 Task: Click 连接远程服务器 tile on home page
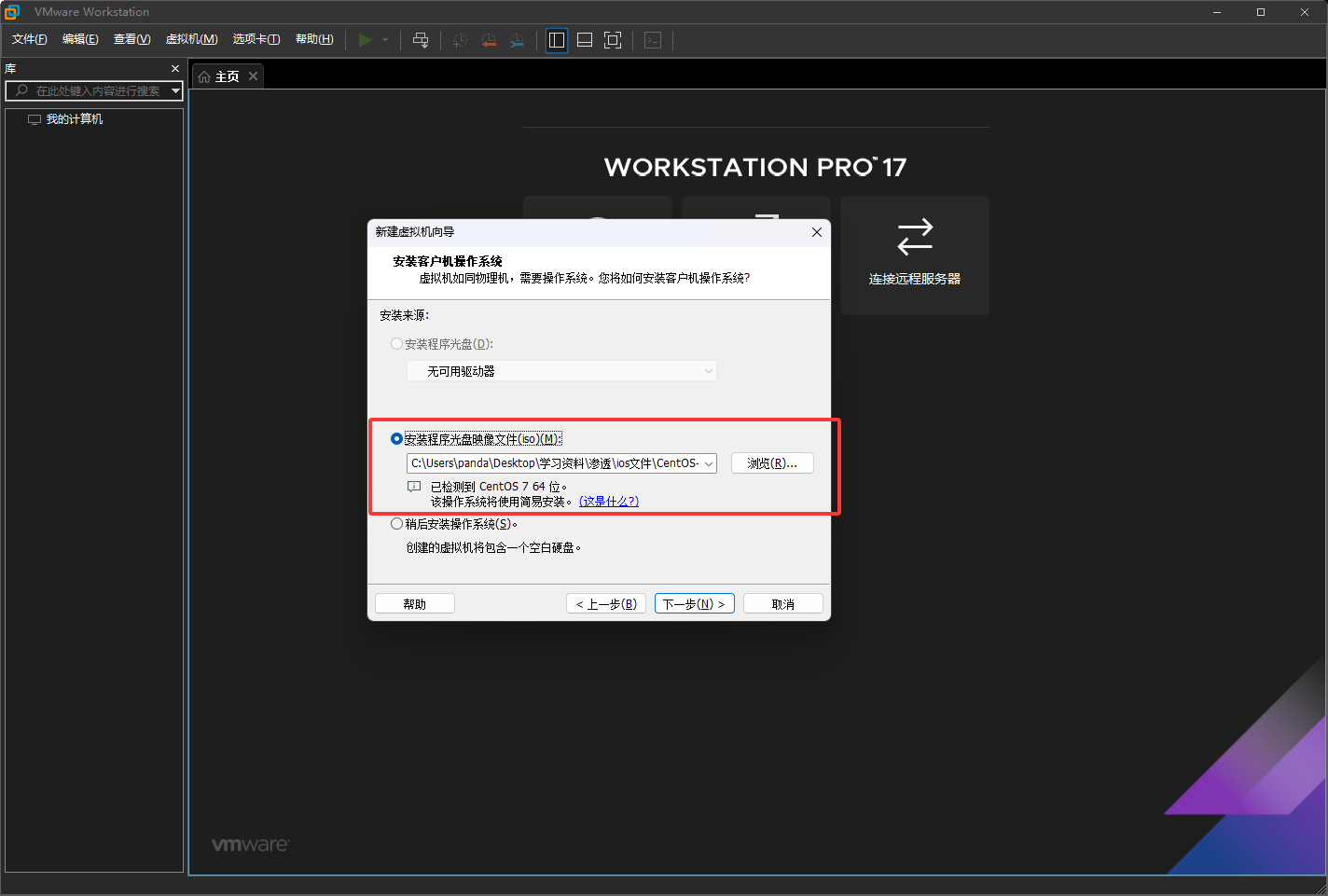(915, 255)
